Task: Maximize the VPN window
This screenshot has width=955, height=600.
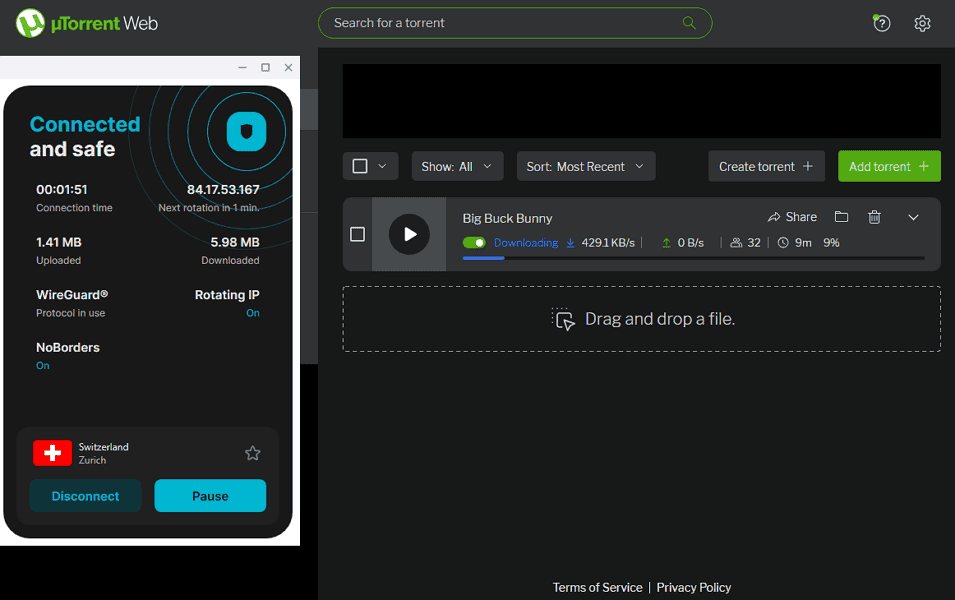Action: (266, 67)
